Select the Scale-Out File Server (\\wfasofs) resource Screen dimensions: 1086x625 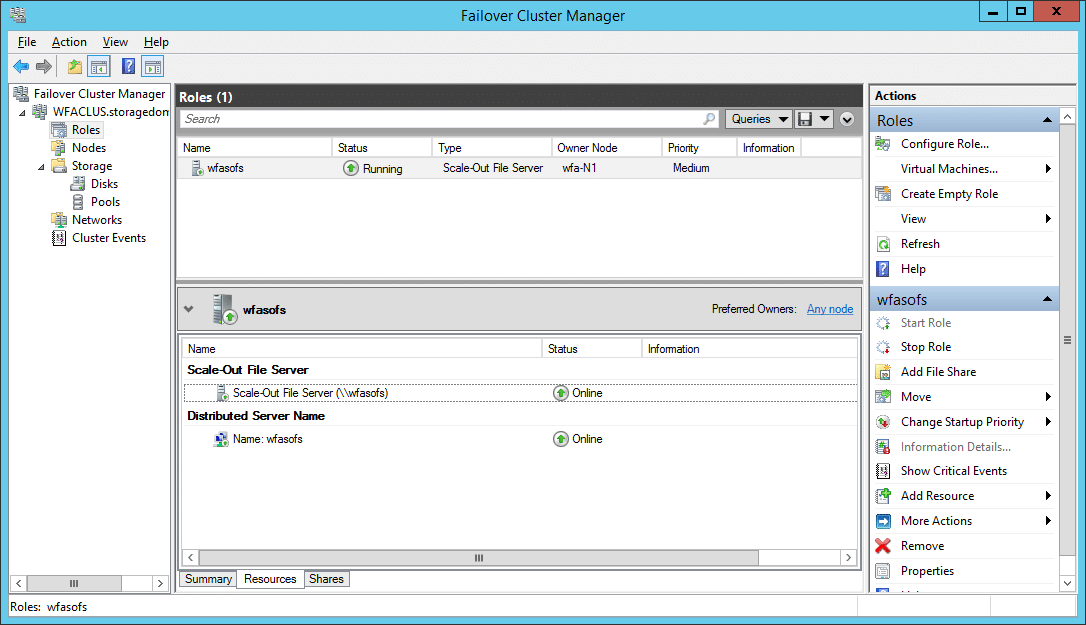pos(519,394)
